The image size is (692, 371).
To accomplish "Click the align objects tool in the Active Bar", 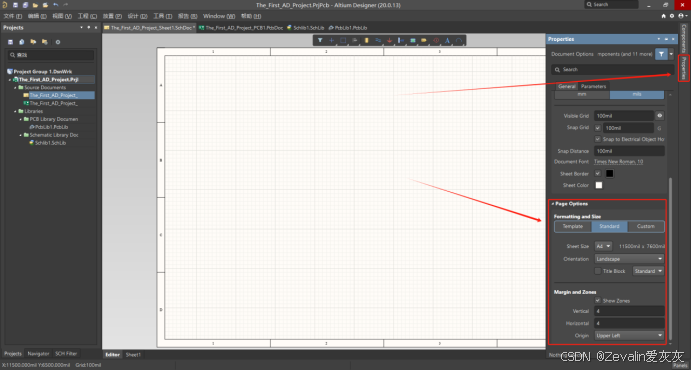I will (x=354, y=41).
